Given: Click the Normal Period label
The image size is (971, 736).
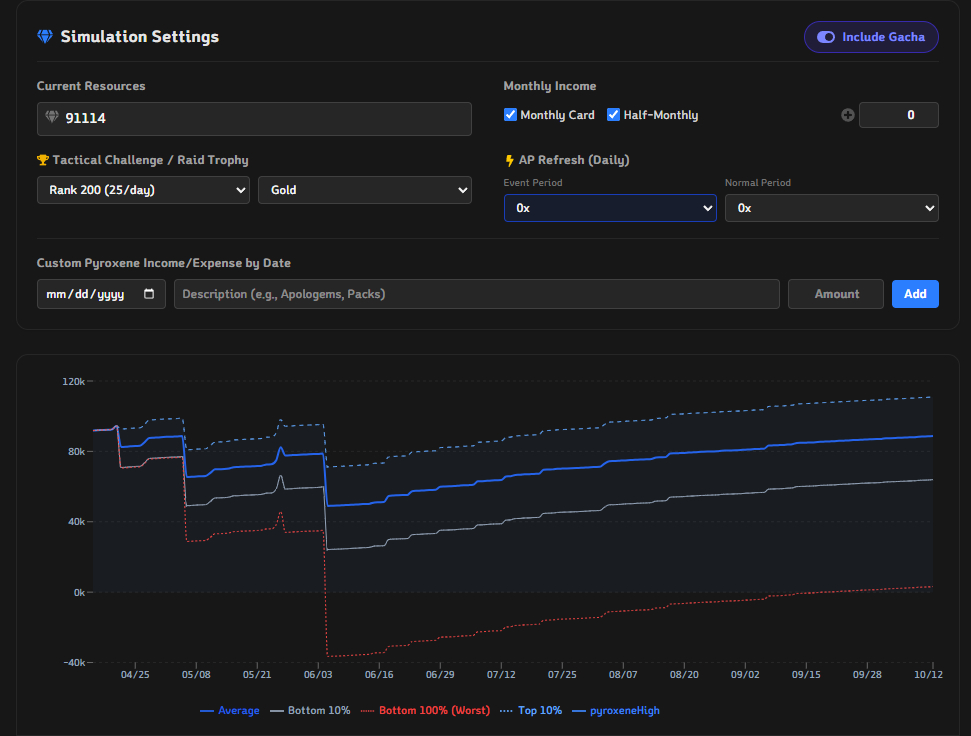Looking at the screenshot, I should click(x=757, y=183).
